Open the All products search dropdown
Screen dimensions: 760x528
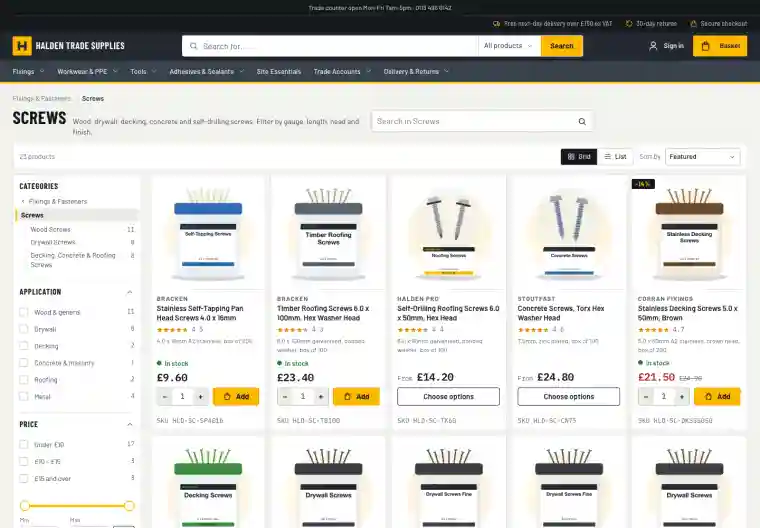pos(509,46)
